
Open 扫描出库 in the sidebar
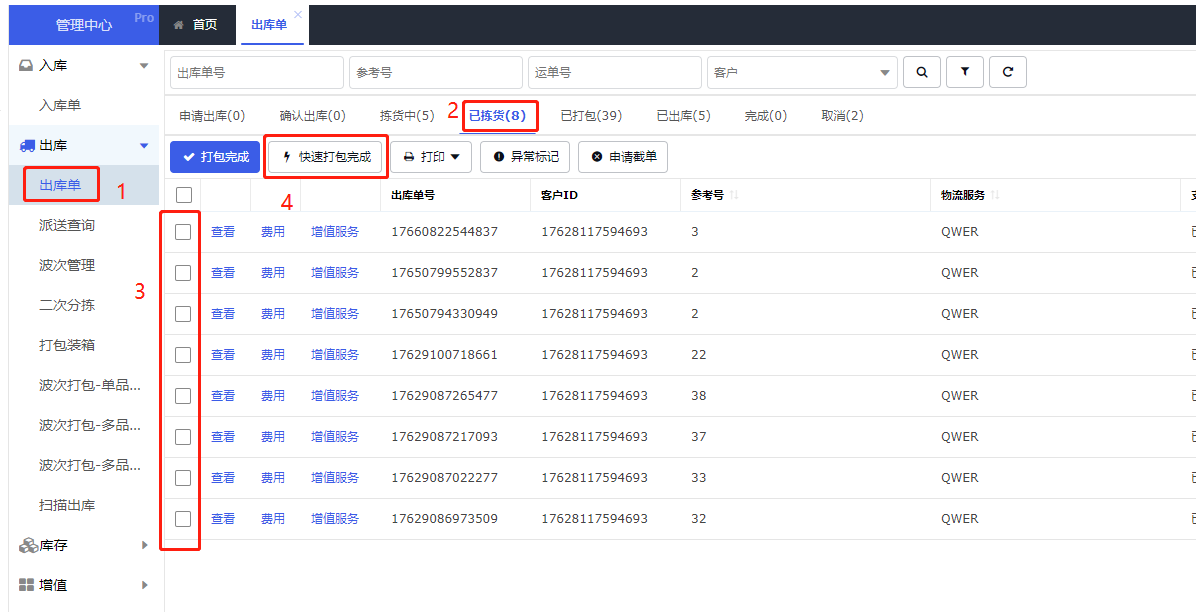(67, 505)
